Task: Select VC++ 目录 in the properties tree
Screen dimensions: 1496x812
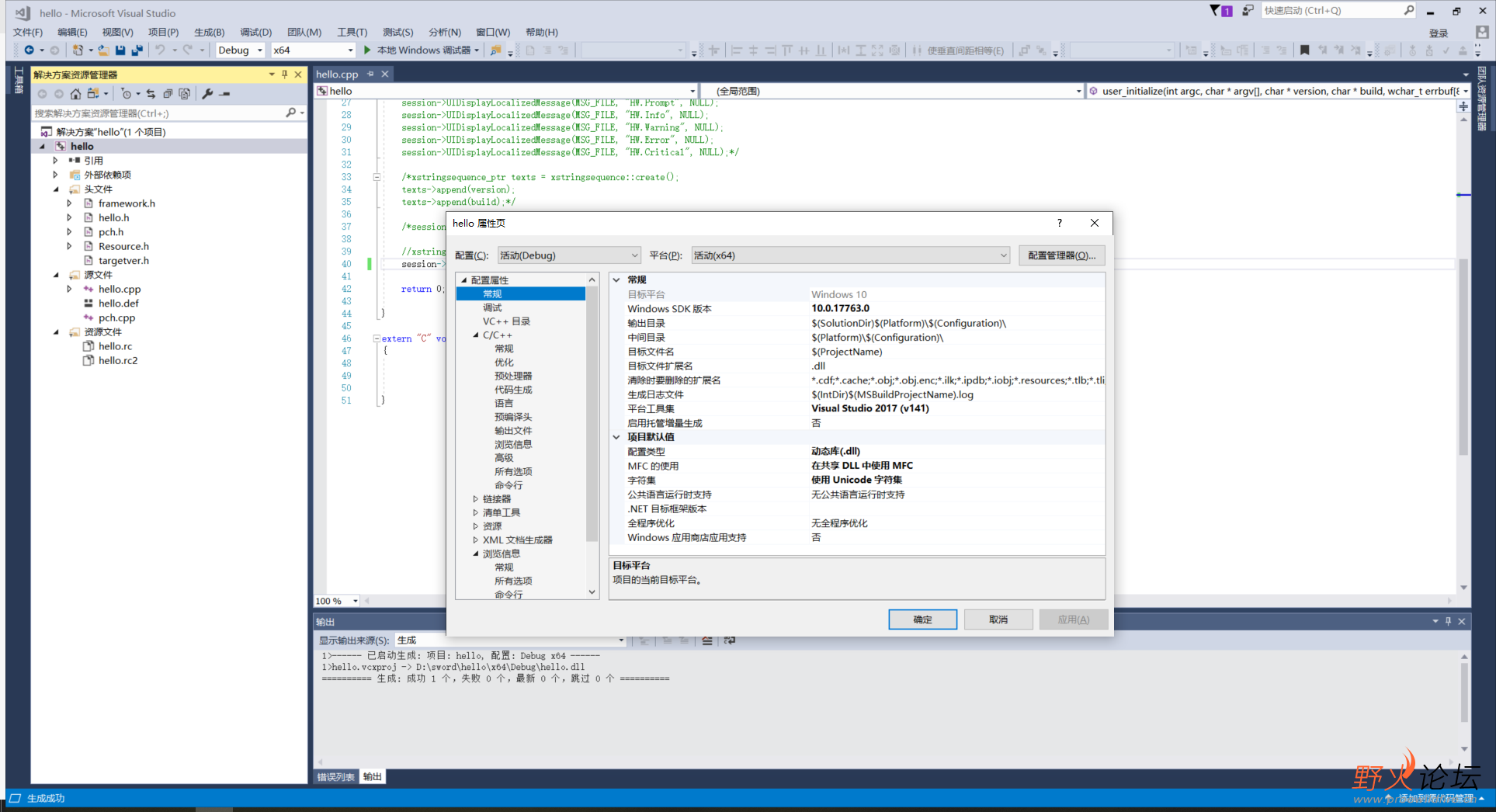Action: click(506, 321)
